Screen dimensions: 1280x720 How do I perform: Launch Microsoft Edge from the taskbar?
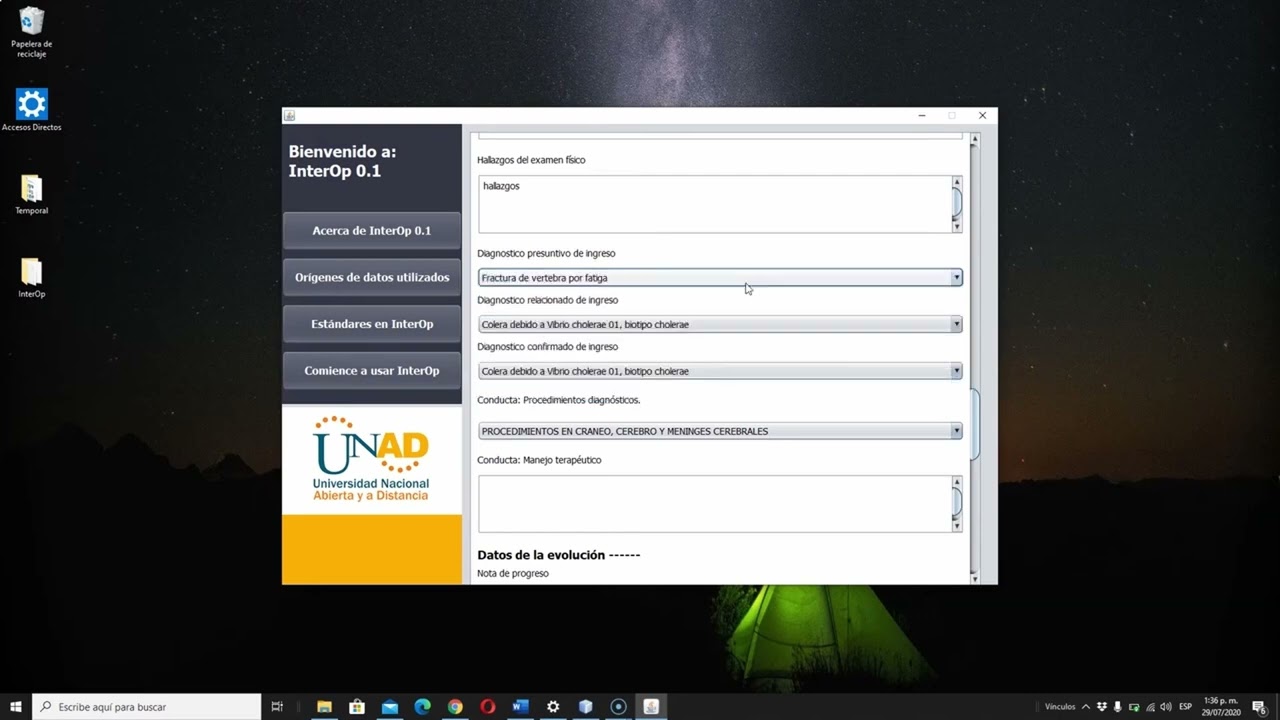point(422,706)
